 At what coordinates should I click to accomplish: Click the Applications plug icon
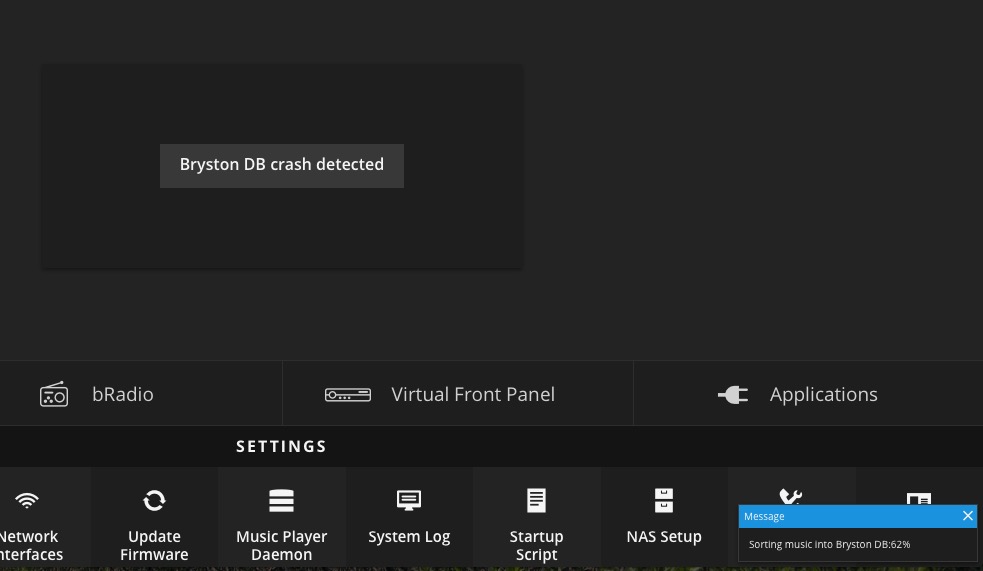pos(733,395)
